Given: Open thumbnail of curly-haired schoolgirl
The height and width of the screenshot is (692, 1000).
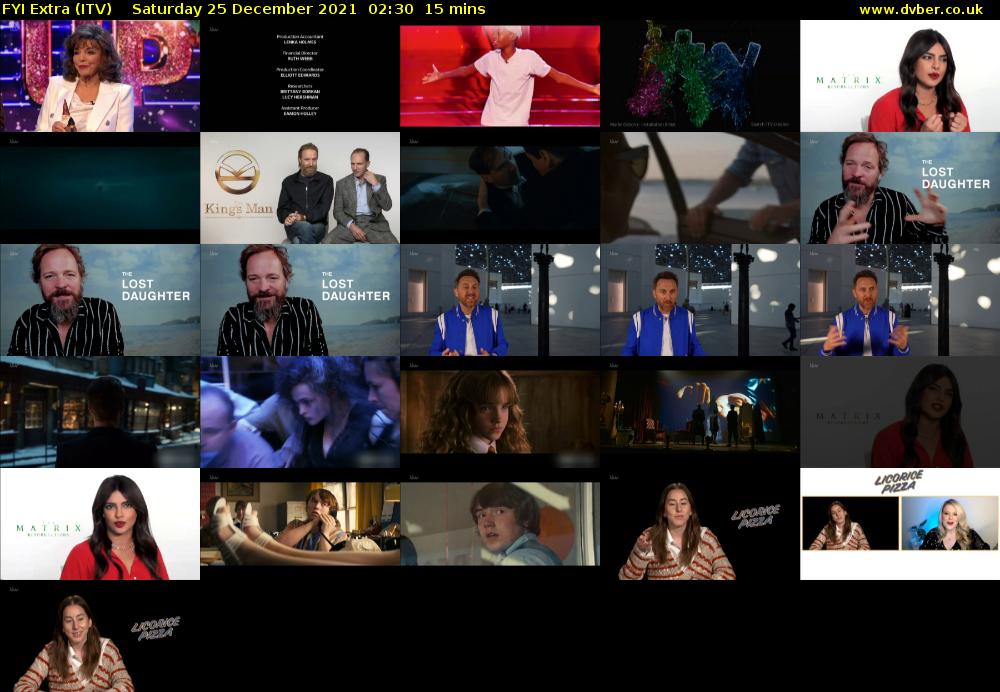Looking at the screenshot, I should point(499,412).
